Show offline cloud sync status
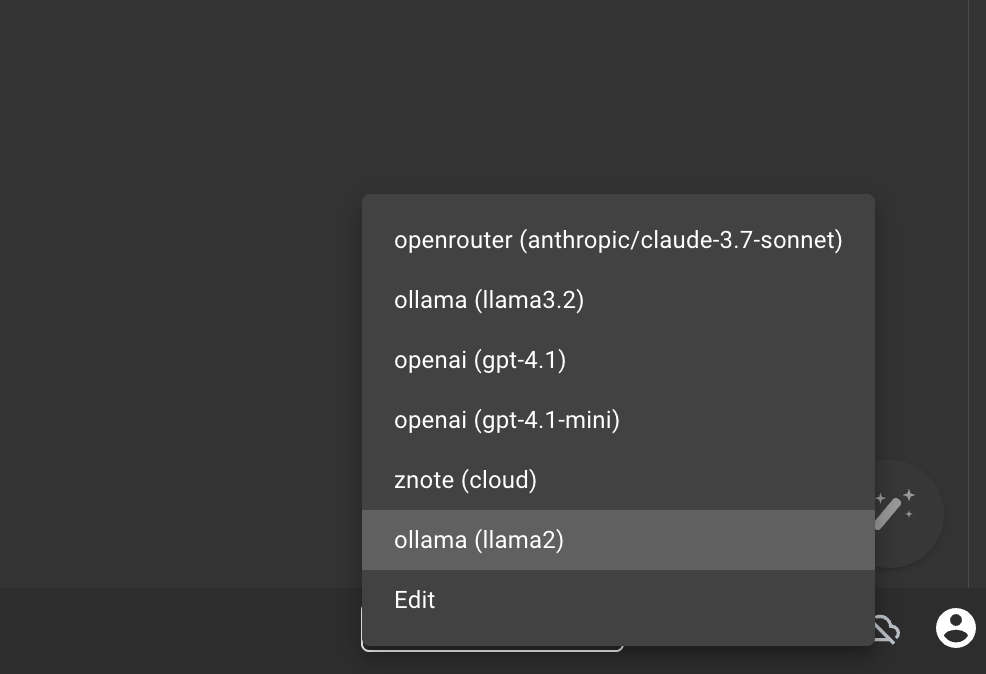Viewport: 986px width, 674px height. coord(885,629)
